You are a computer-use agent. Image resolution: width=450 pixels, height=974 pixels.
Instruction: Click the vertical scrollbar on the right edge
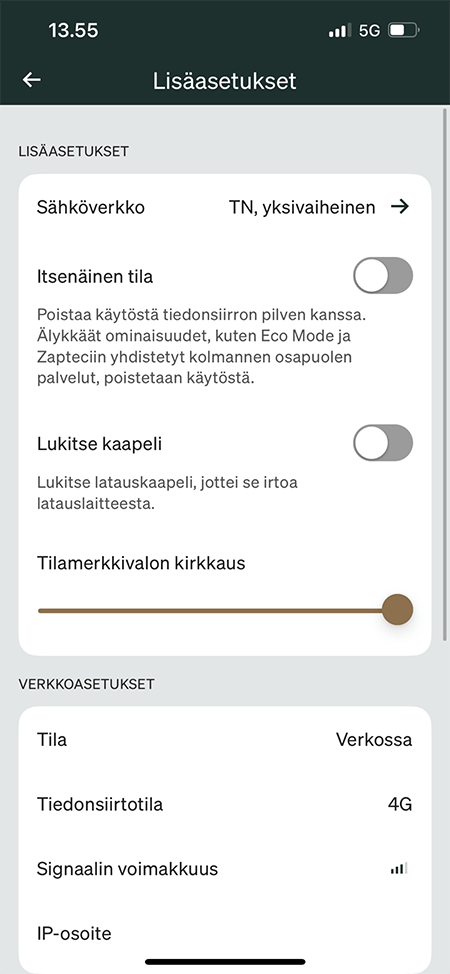tap(444, 374)
